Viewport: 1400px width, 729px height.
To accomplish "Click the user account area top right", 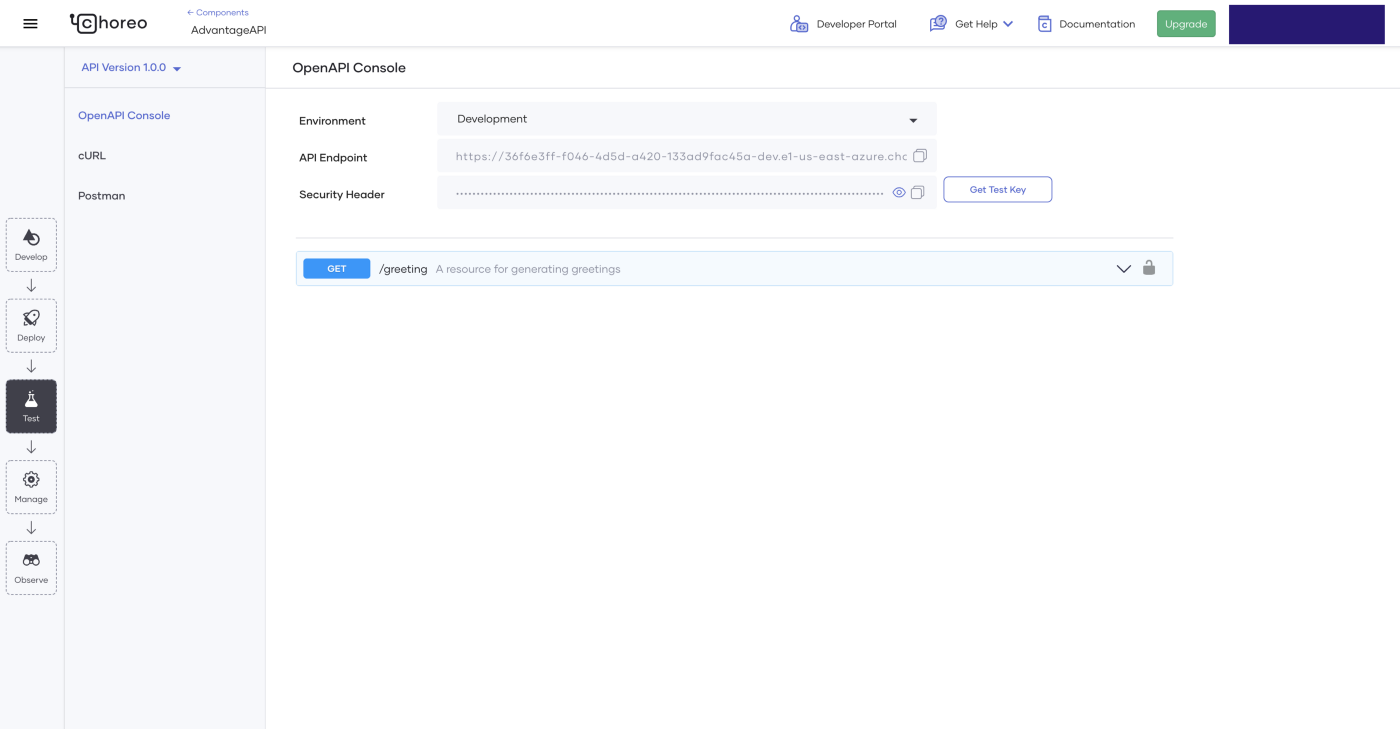I will (x=1306, y=24).
